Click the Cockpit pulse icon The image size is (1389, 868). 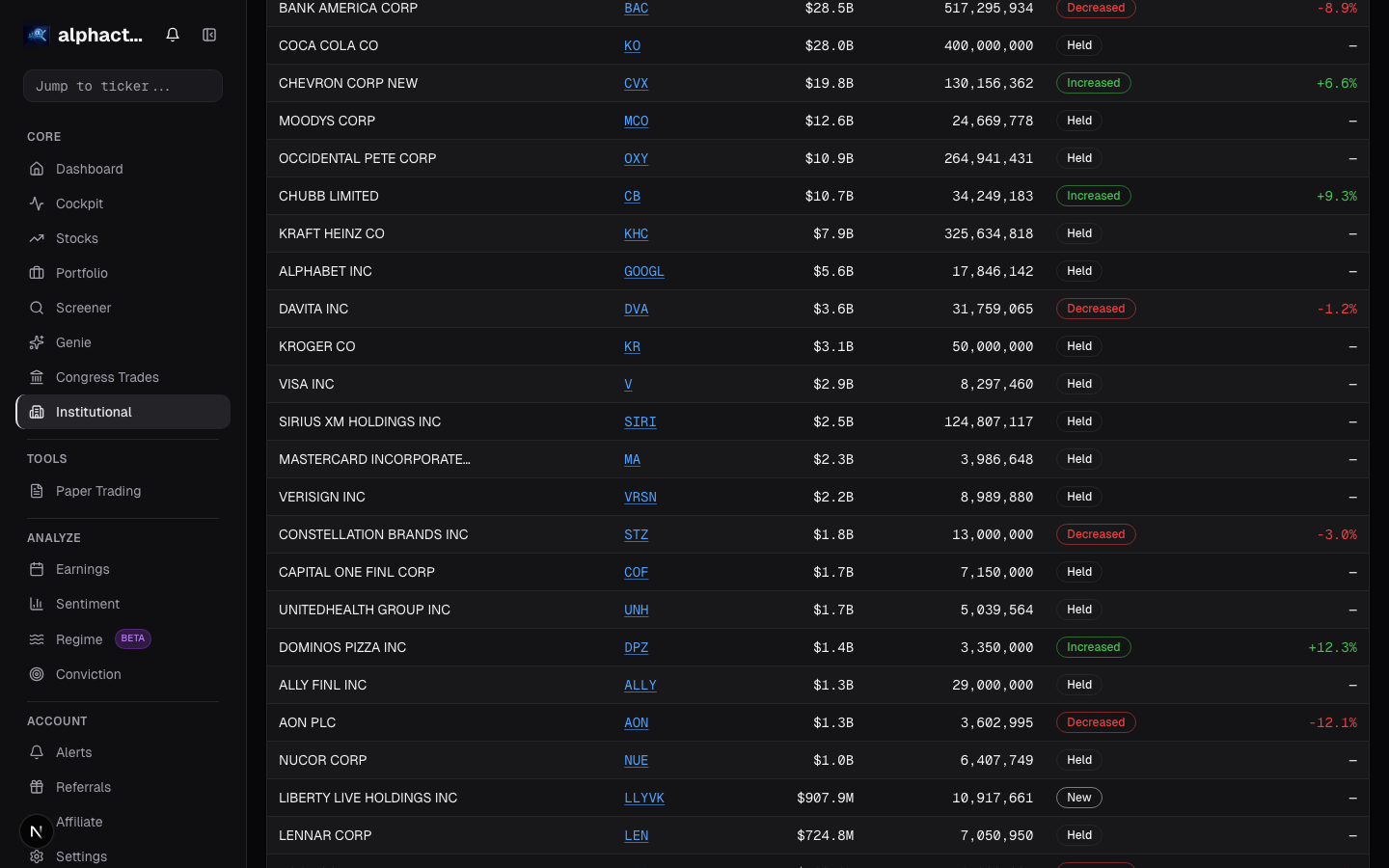click(x=37, y=203)
